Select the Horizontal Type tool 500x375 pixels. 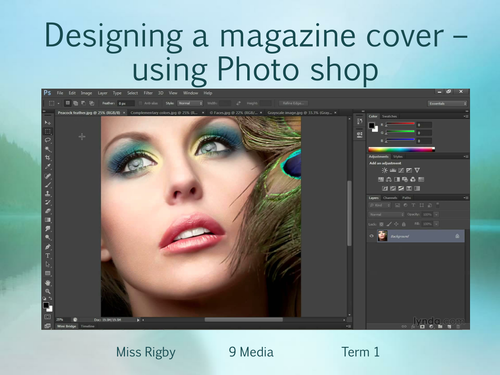pyautogui.click(x=48, y=256)
